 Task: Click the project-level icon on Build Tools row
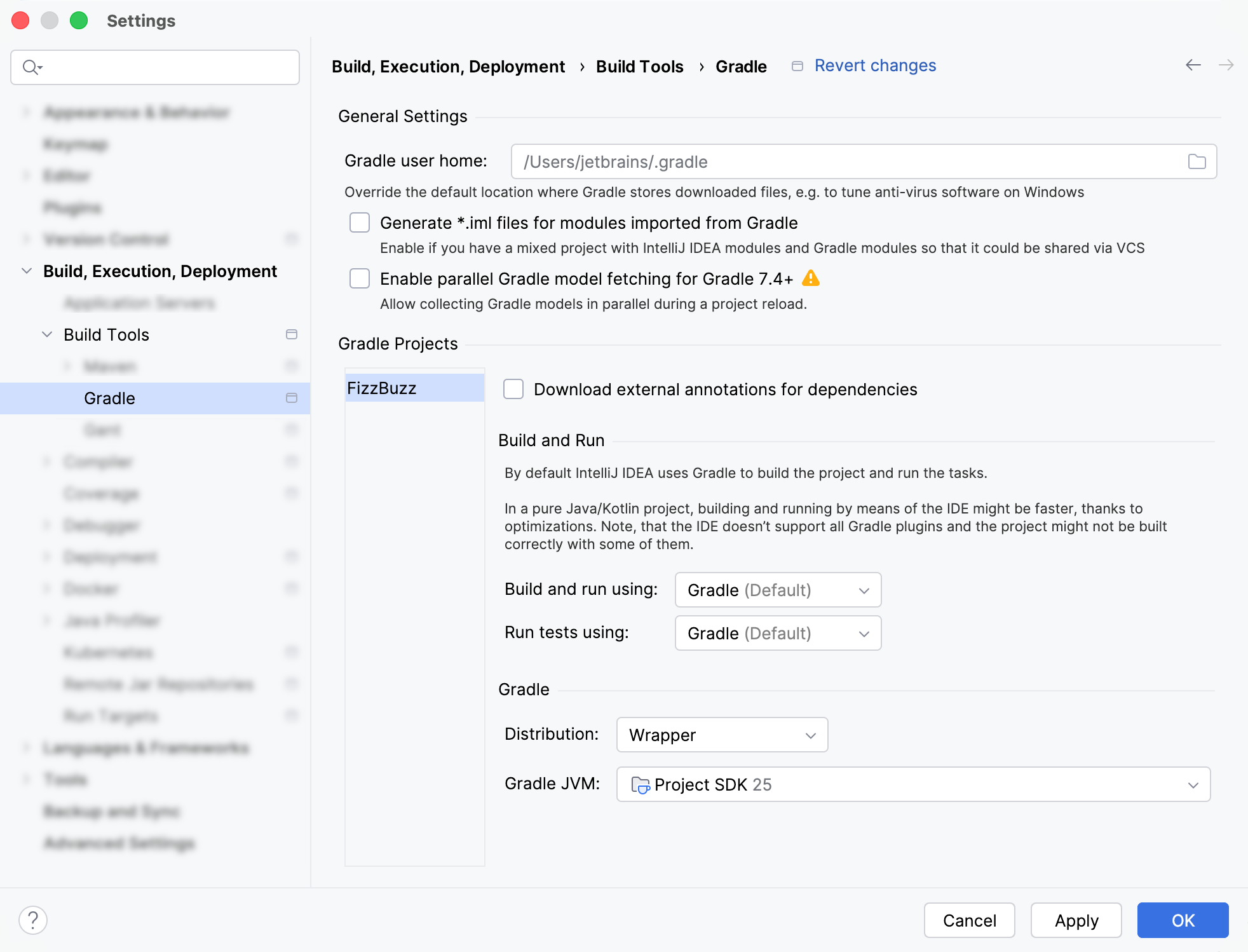coord(292,334)
